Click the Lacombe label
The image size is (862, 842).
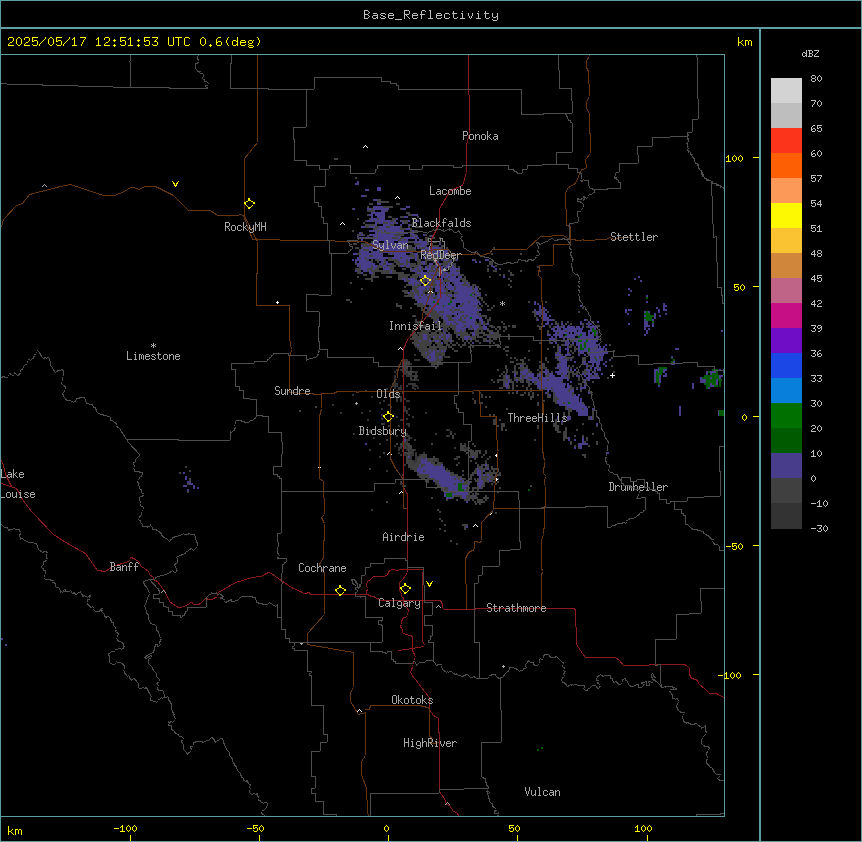pos(450,191)
